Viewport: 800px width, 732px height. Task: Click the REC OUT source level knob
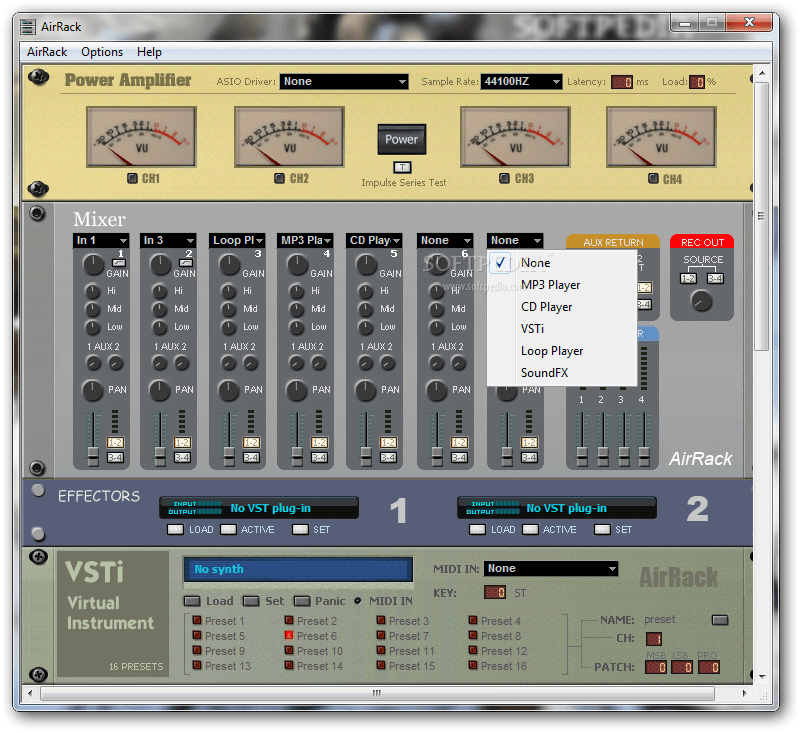coord(702,301)
